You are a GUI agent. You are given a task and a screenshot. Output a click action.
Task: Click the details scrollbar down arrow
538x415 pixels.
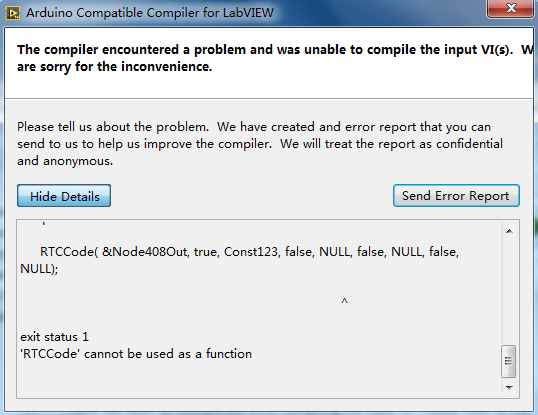point(509,388)
